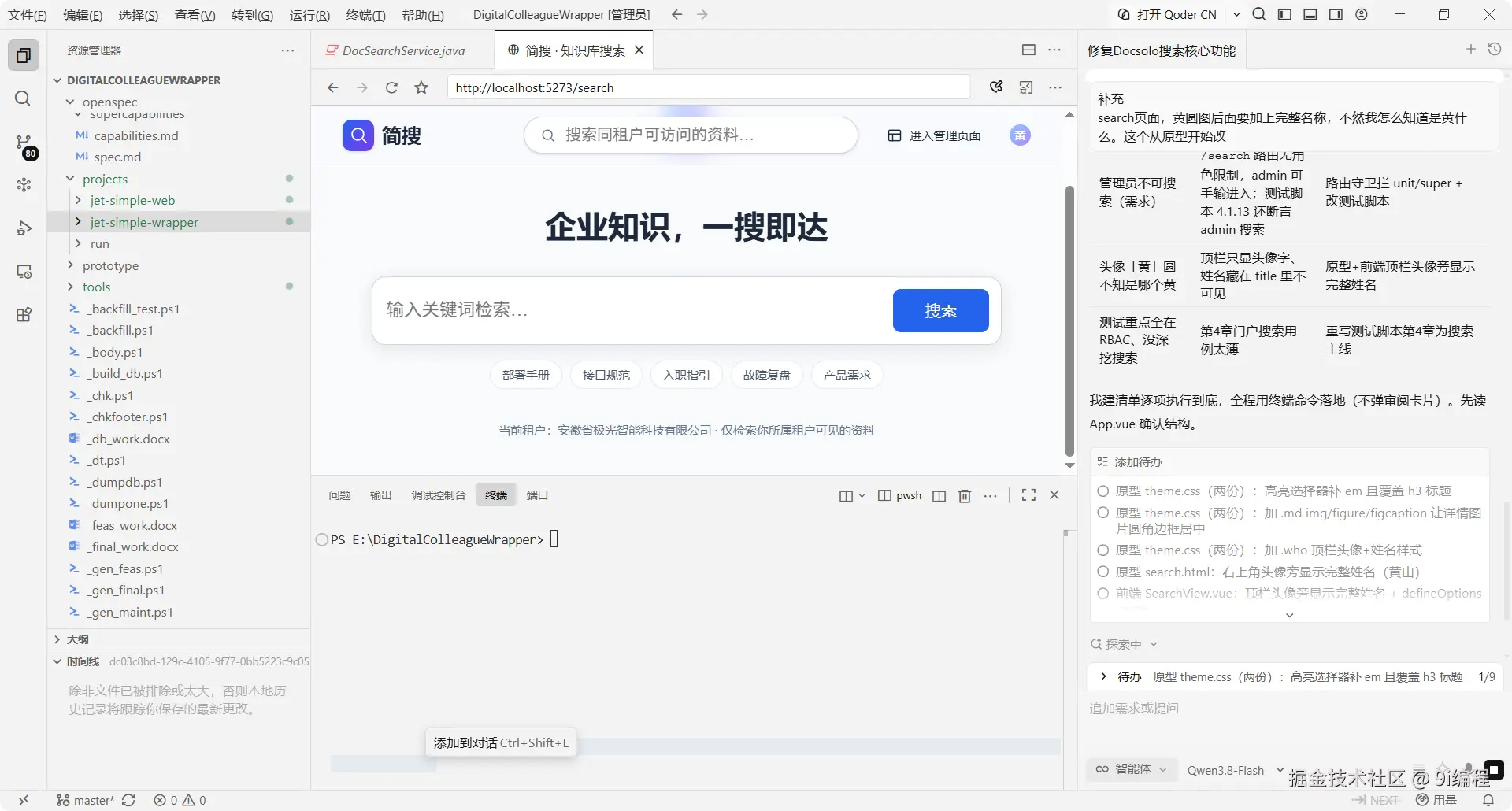Open the Run and Debug view
The height and width of the screenshot is (811, 1512).
(x=24, y=228)
